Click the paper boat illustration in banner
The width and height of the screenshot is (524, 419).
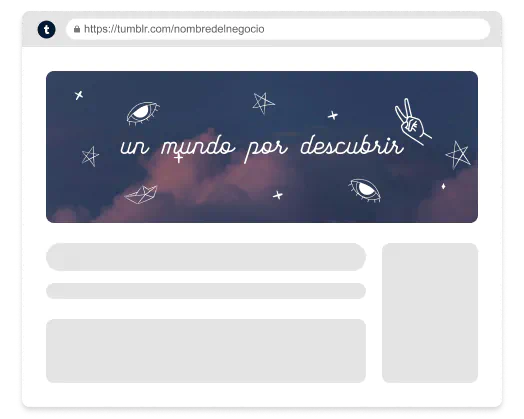click(141, 194)
